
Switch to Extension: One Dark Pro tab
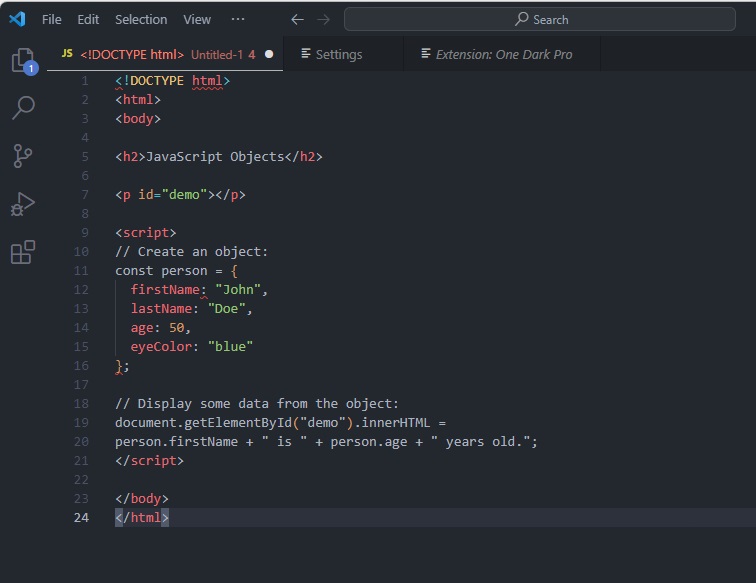point(502,54)
